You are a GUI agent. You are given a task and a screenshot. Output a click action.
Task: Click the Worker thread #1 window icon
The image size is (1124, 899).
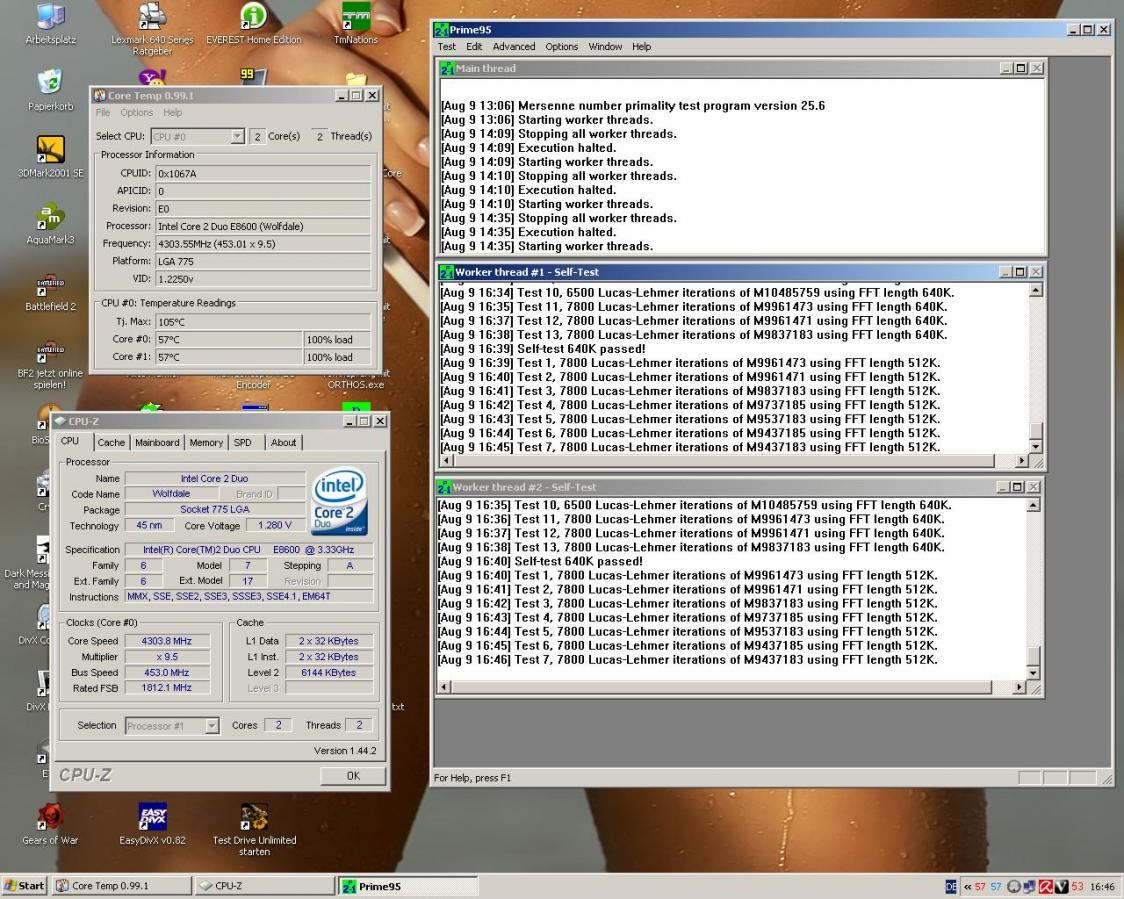[447, 272]
